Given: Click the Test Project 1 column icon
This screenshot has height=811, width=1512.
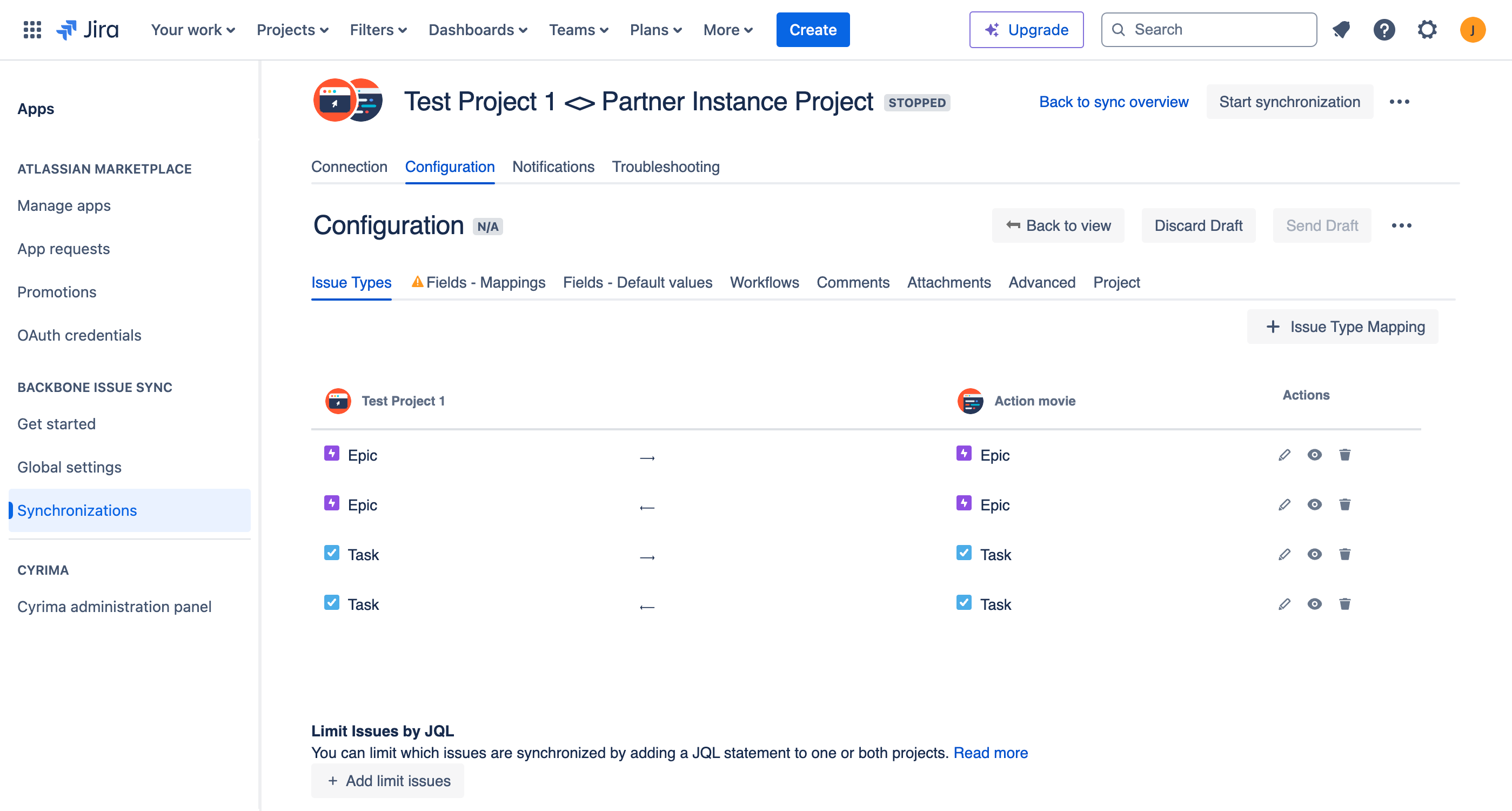Looking at the screenshot, I should click(338, 401).
